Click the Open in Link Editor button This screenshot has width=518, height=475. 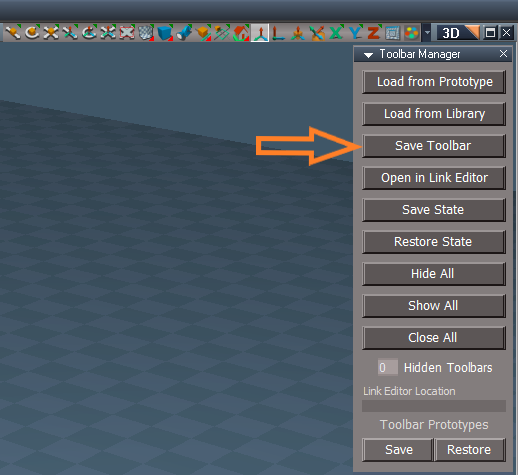[434, 178]
